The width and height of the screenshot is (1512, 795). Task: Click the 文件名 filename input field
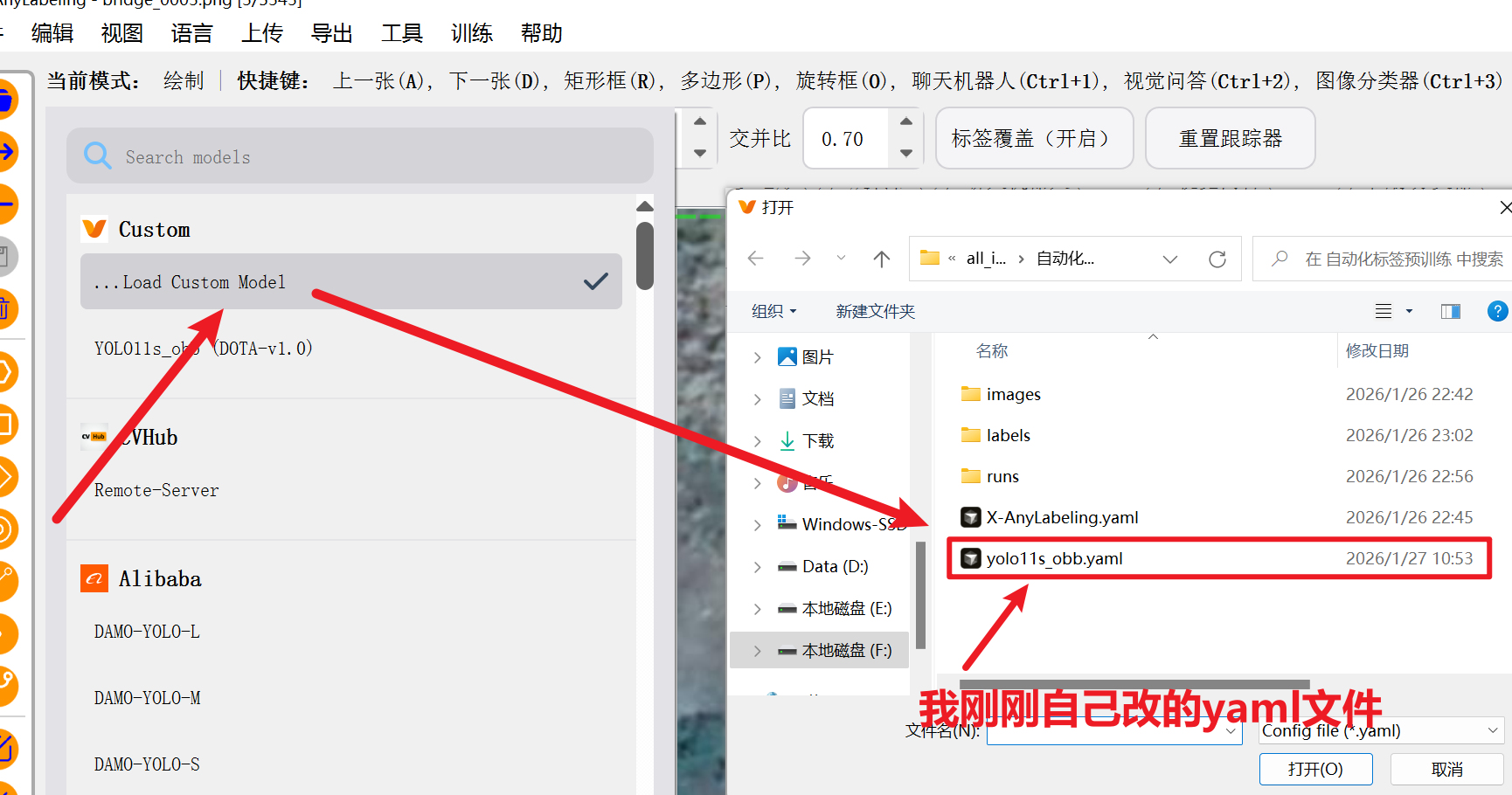pos(1114,730)
